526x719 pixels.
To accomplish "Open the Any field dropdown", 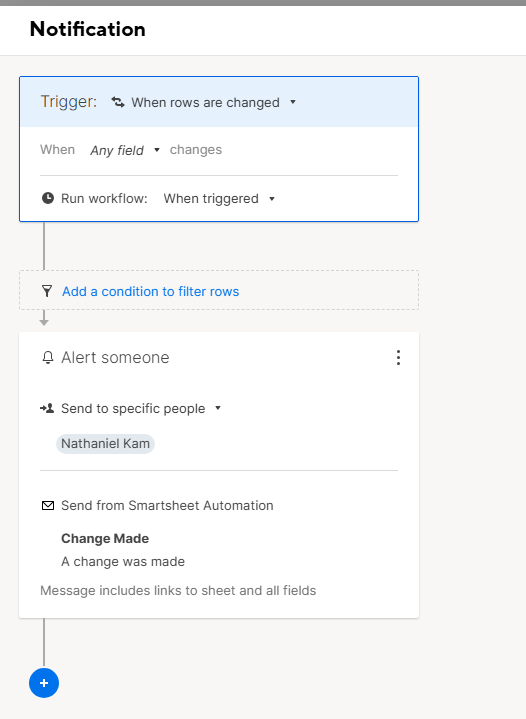I will 125,150.
